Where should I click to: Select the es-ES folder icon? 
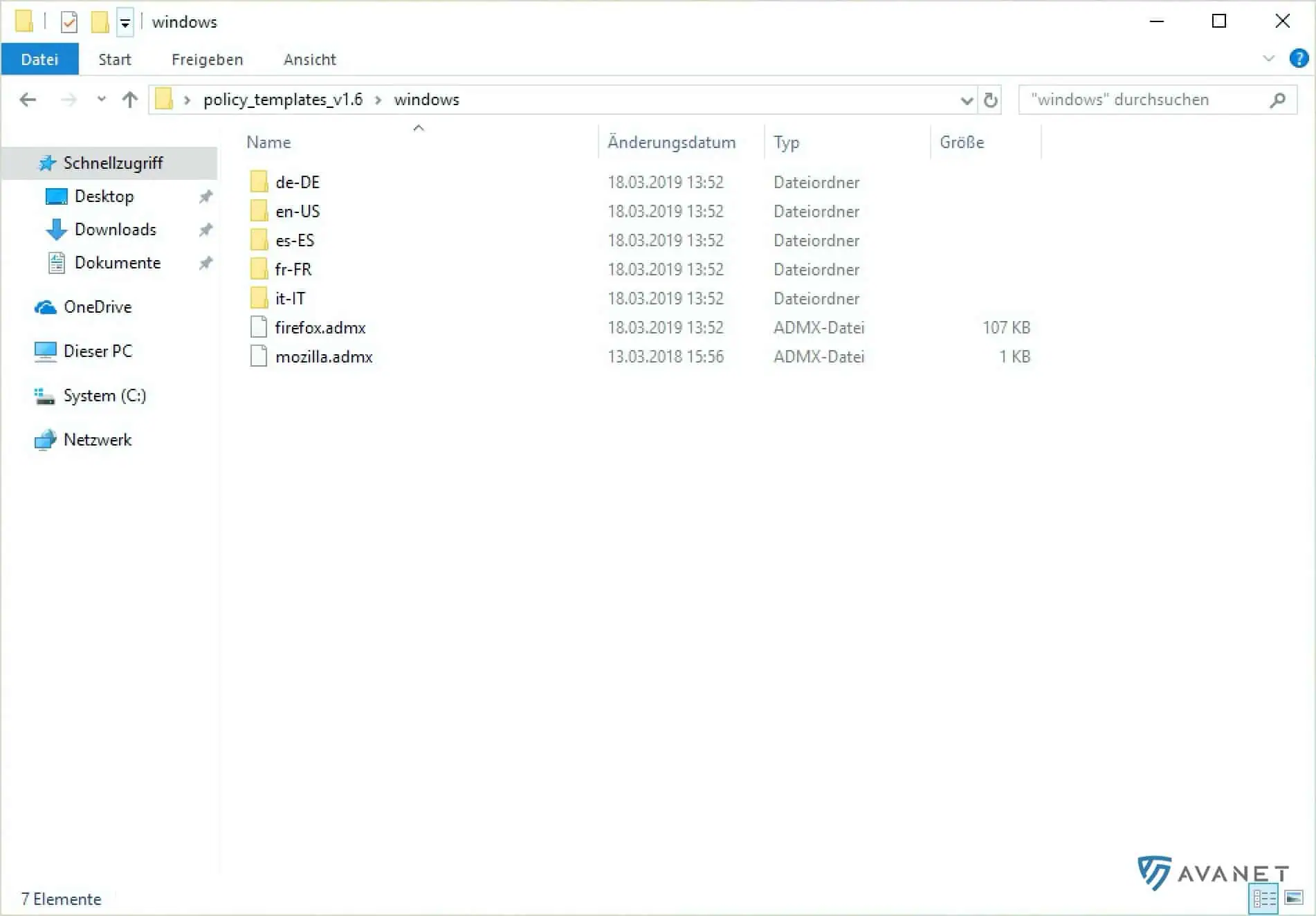tap(259, 240)
